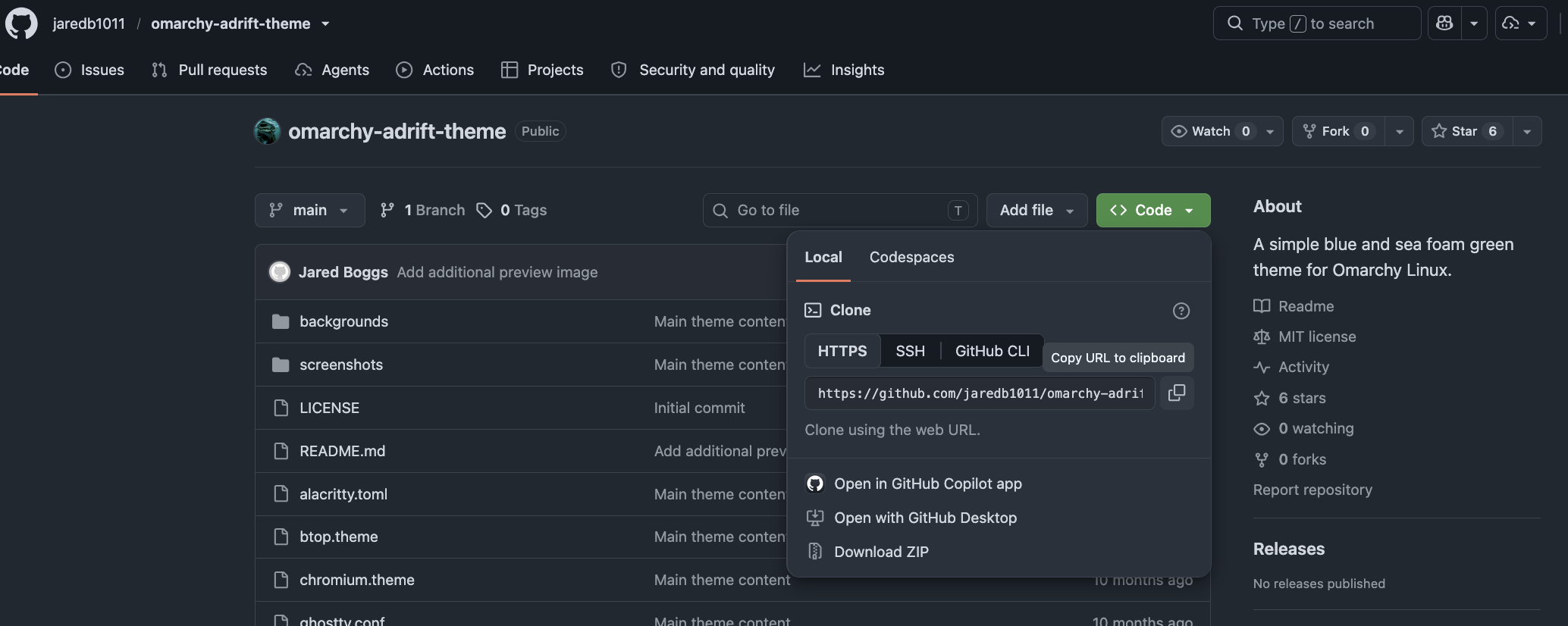Open the Actions tab
This screenshot has height=626, width=1568.
[x=435, y=70]
